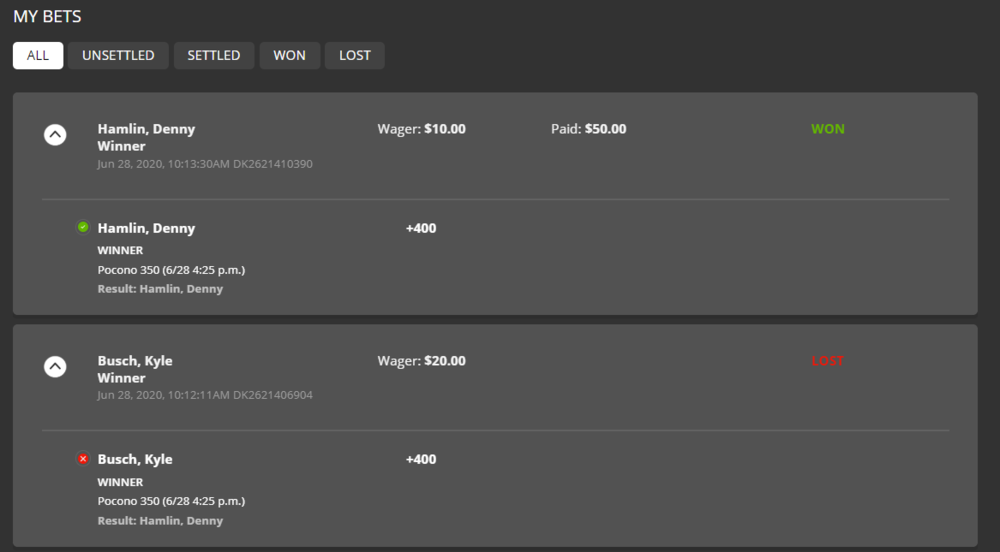
Task: Open the SETTLED bets tab
Action: pos(214,55)
